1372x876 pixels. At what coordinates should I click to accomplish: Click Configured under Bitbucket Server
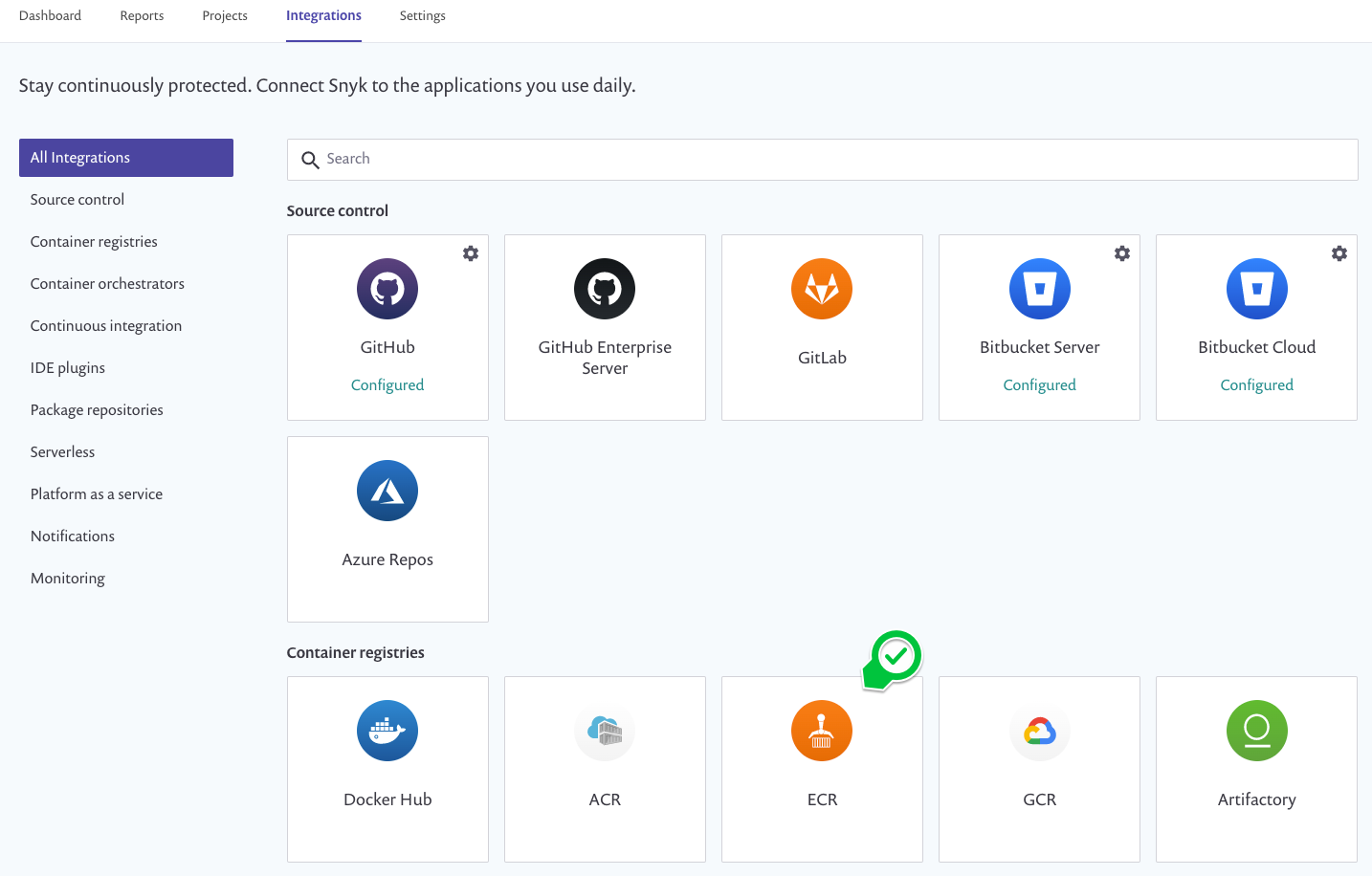point(1040,384)
